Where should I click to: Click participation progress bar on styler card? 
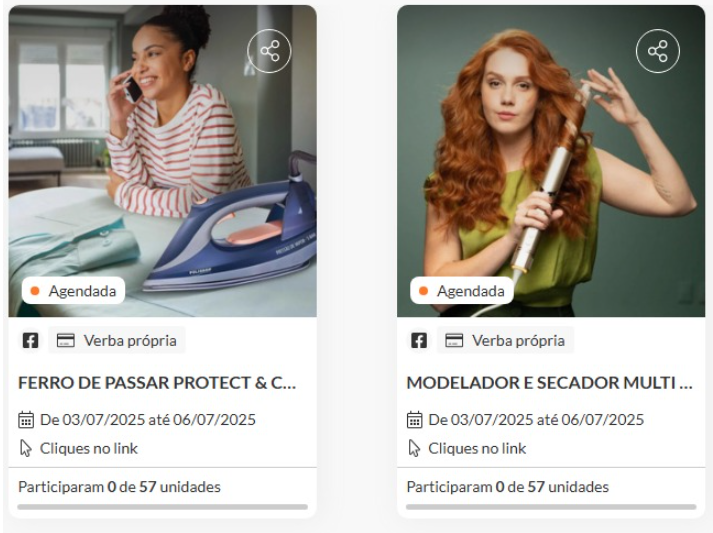(x=551, y=507)
